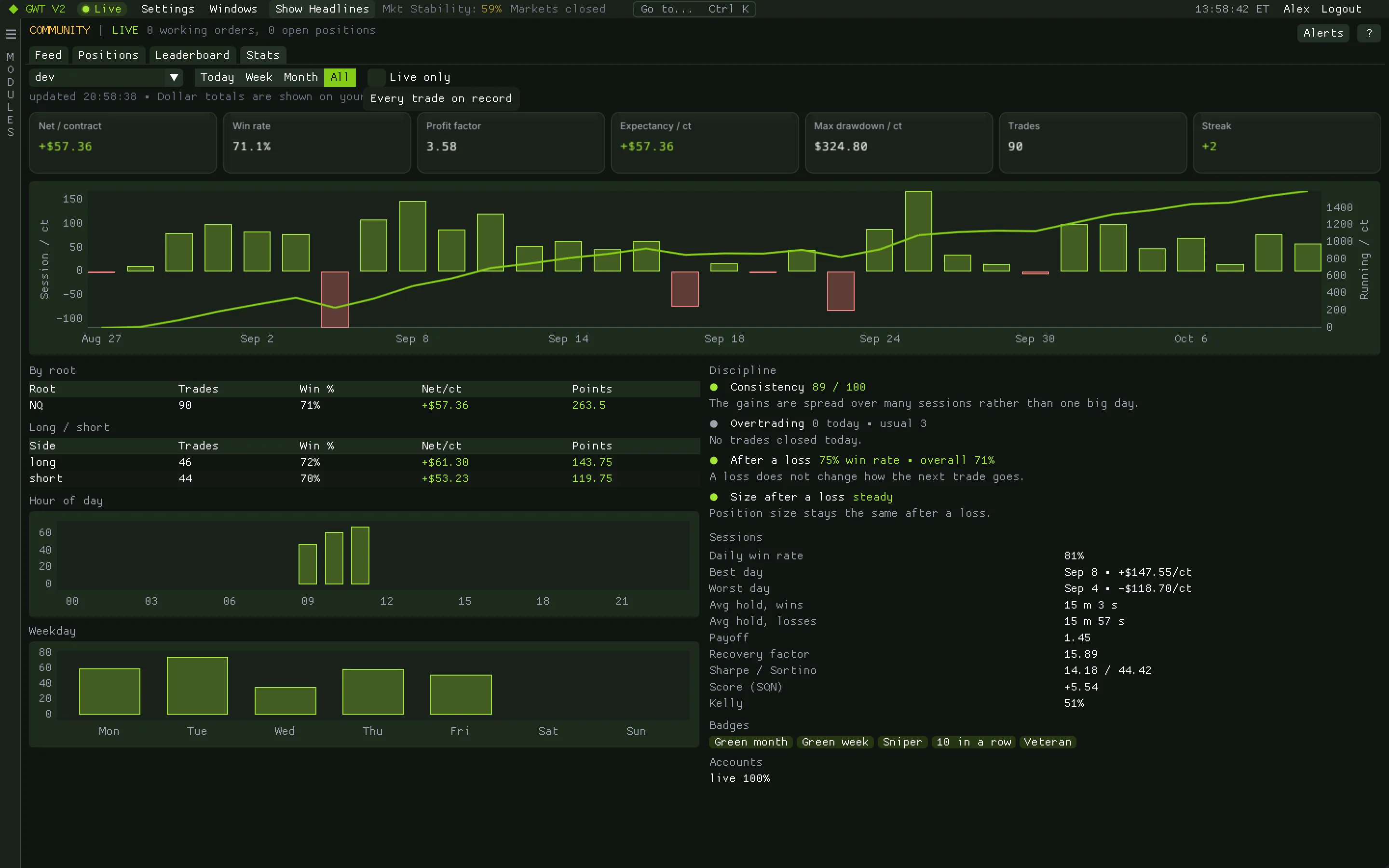
Task: Click Show Headlines button
Action: click(x=321, y=9)
